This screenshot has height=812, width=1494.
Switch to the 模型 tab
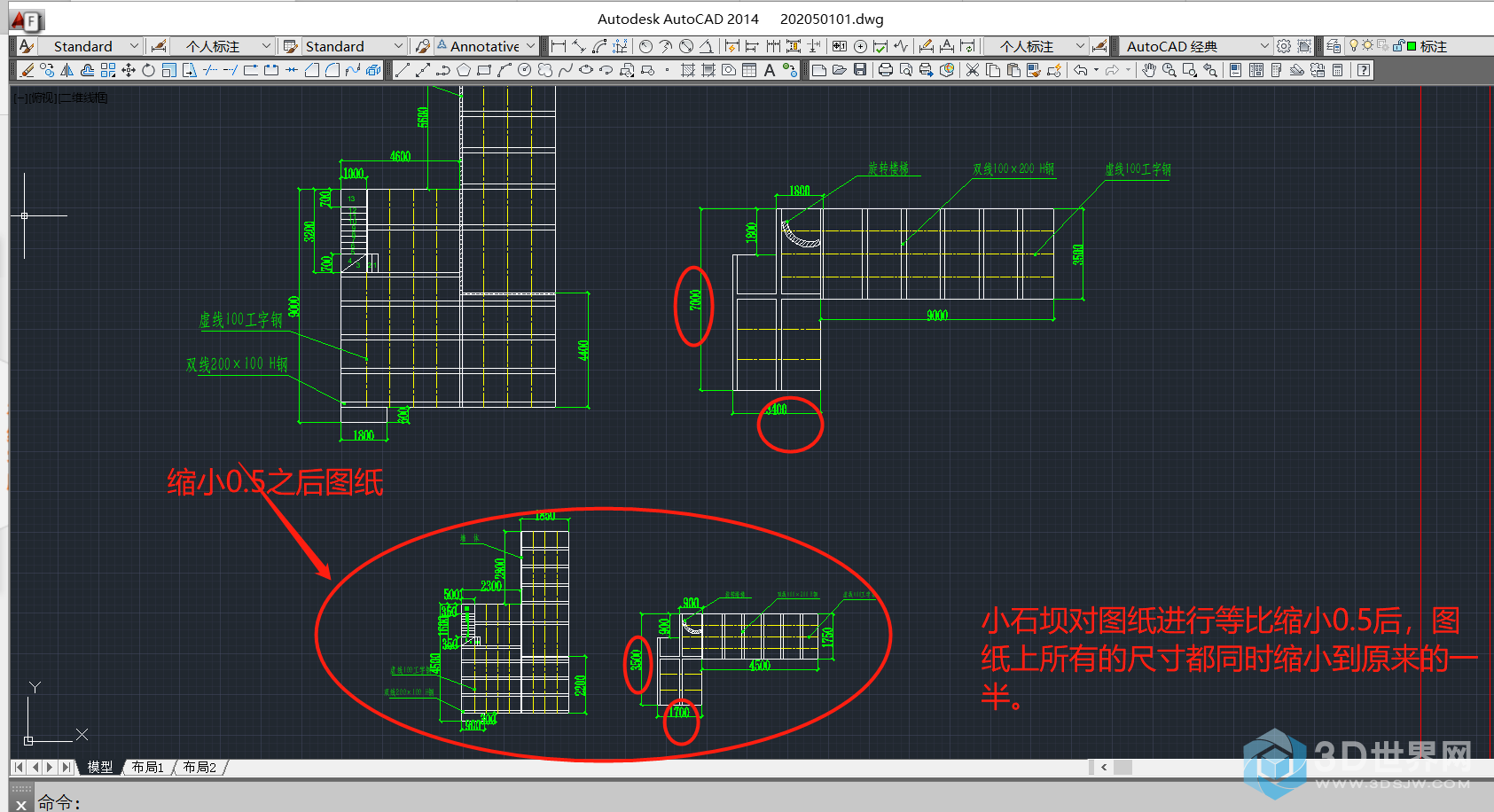click(99, 767)
